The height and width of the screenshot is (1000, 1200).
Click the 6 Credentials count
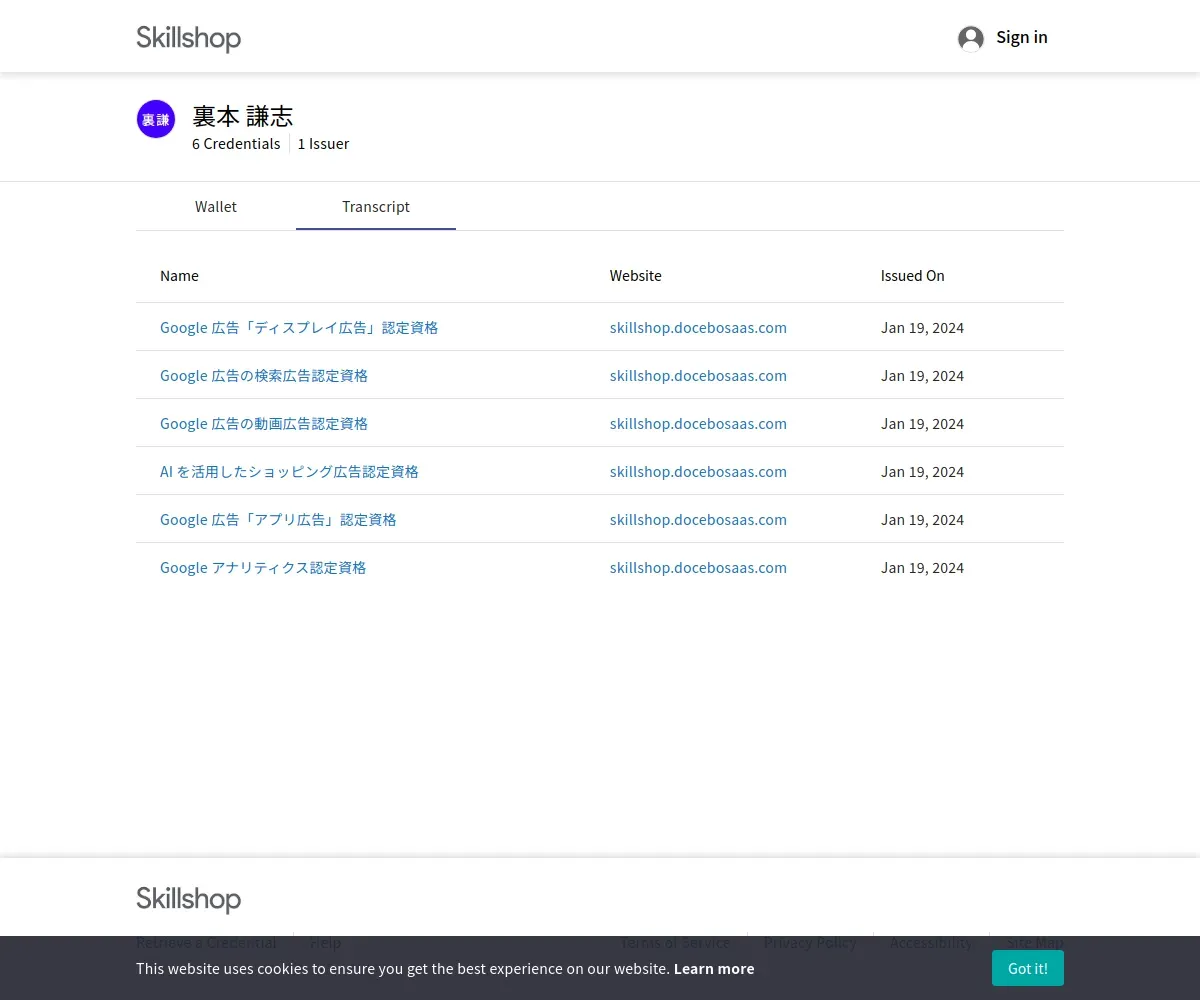pos(236,143)
